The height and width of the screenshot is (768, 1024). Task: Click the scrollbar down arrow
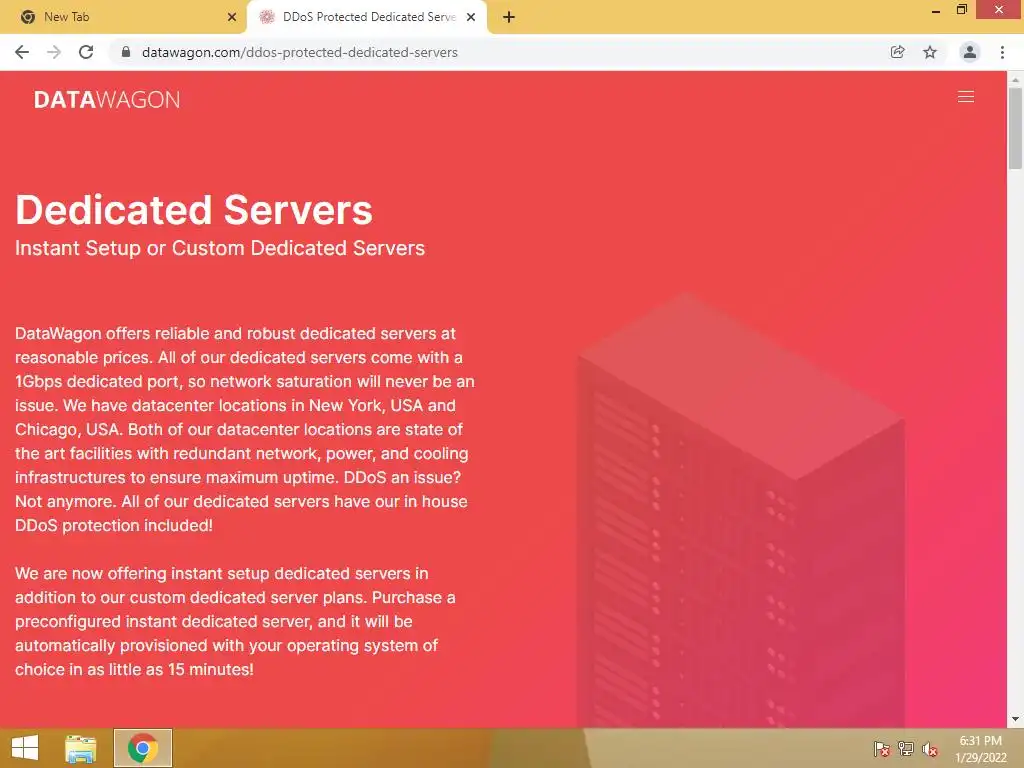click(x=1015, y=719)
